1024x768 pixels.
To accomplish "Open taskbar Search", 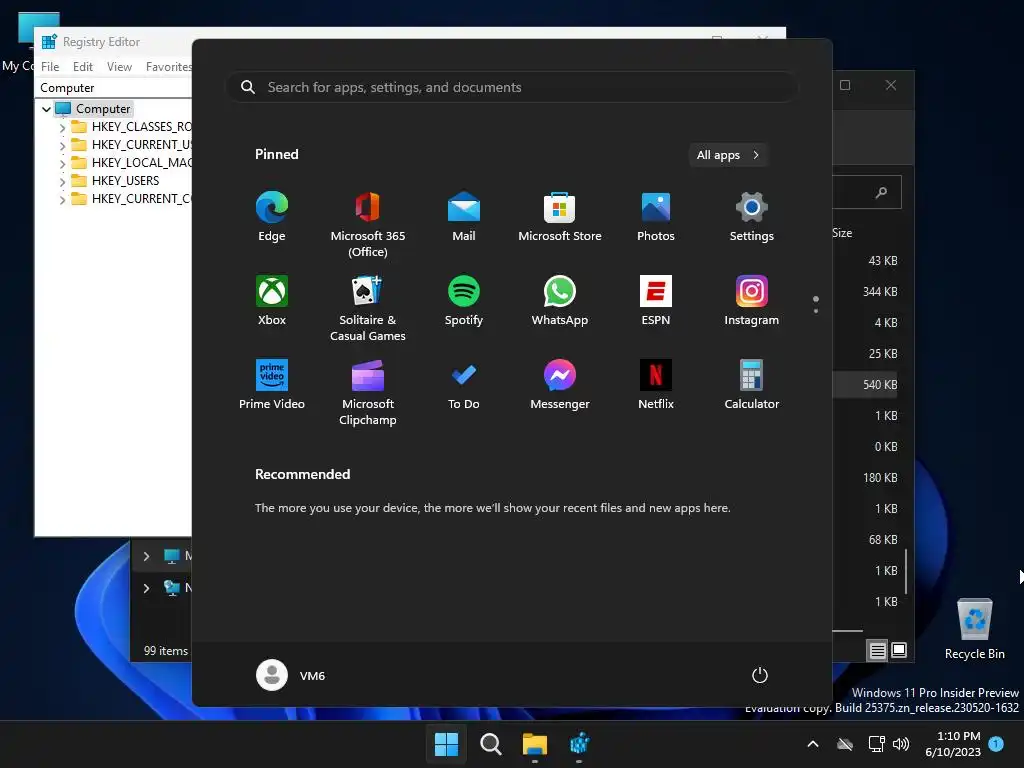I will click(x=490, y=744).
